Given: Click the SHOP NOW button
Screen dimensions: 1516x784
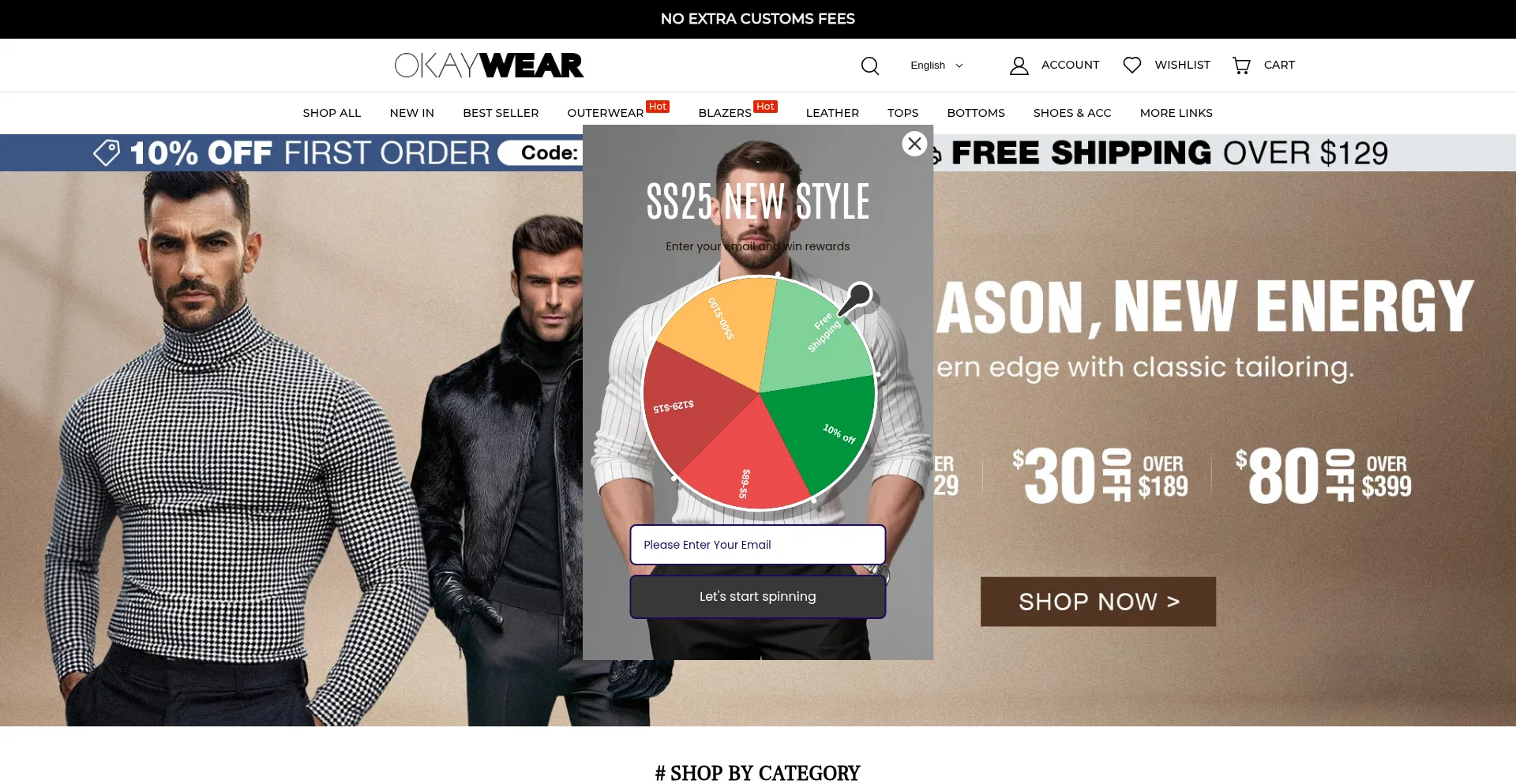Looking at the screenshot, I should click(x=1098, y=602).
